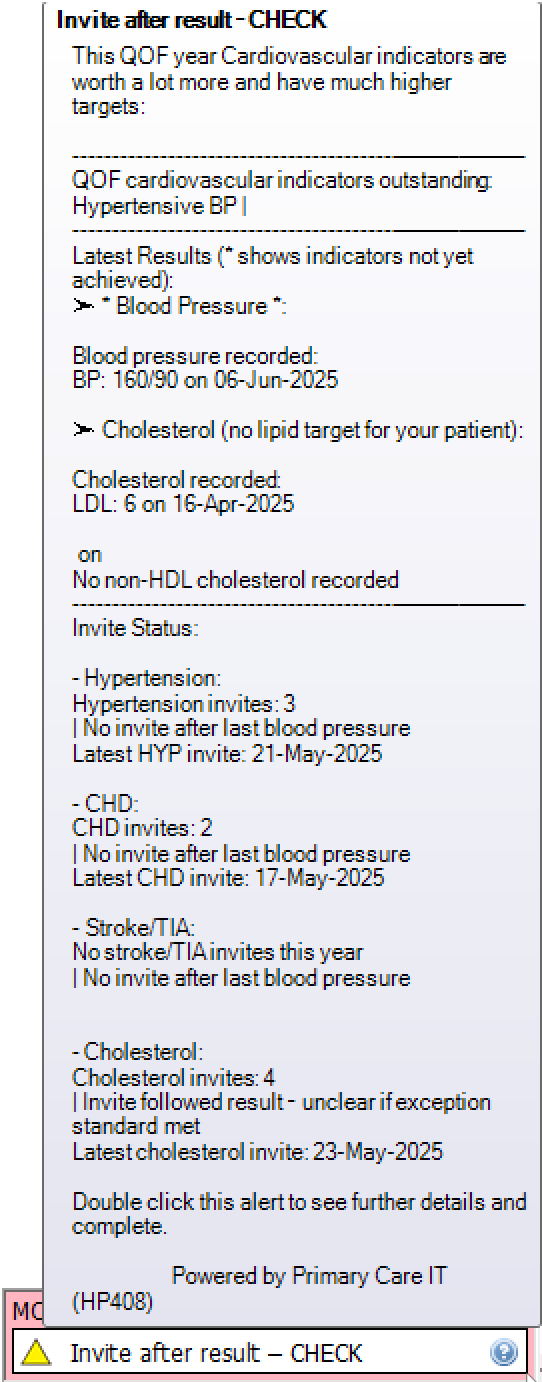
Task: Open the blue help question mark icon
Action: [504, 1353]
